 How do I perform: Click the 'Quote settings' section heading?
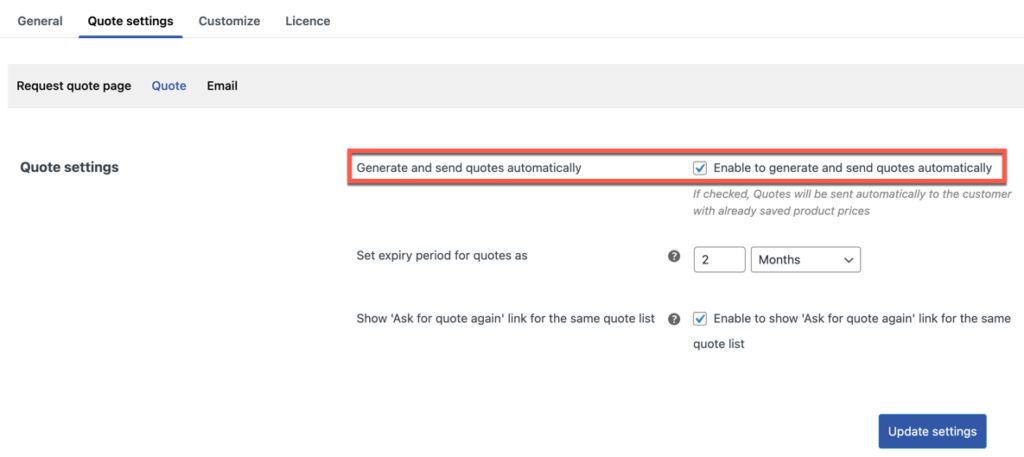tap(69, 167)
